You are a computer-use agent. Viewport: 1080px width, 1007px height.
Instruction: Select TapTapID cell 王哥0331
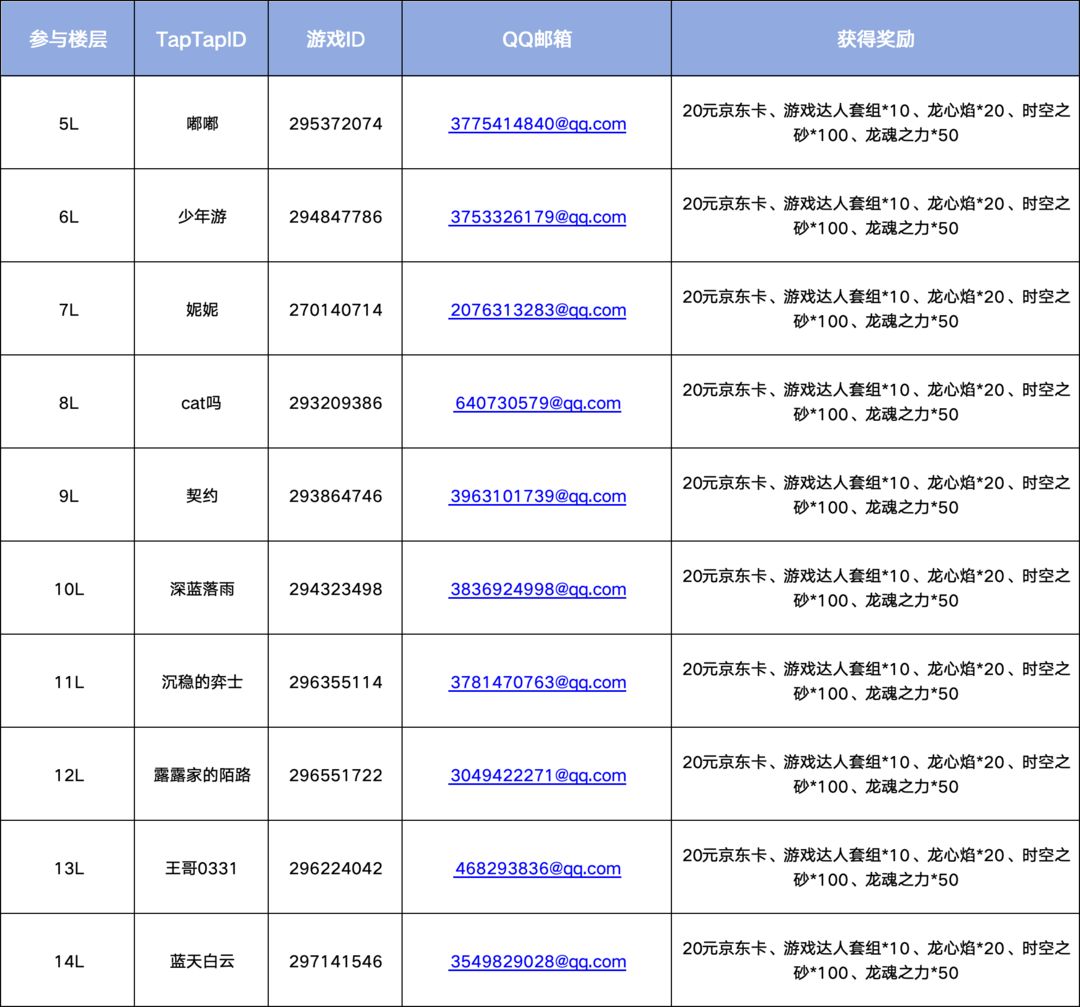(201, 866)
